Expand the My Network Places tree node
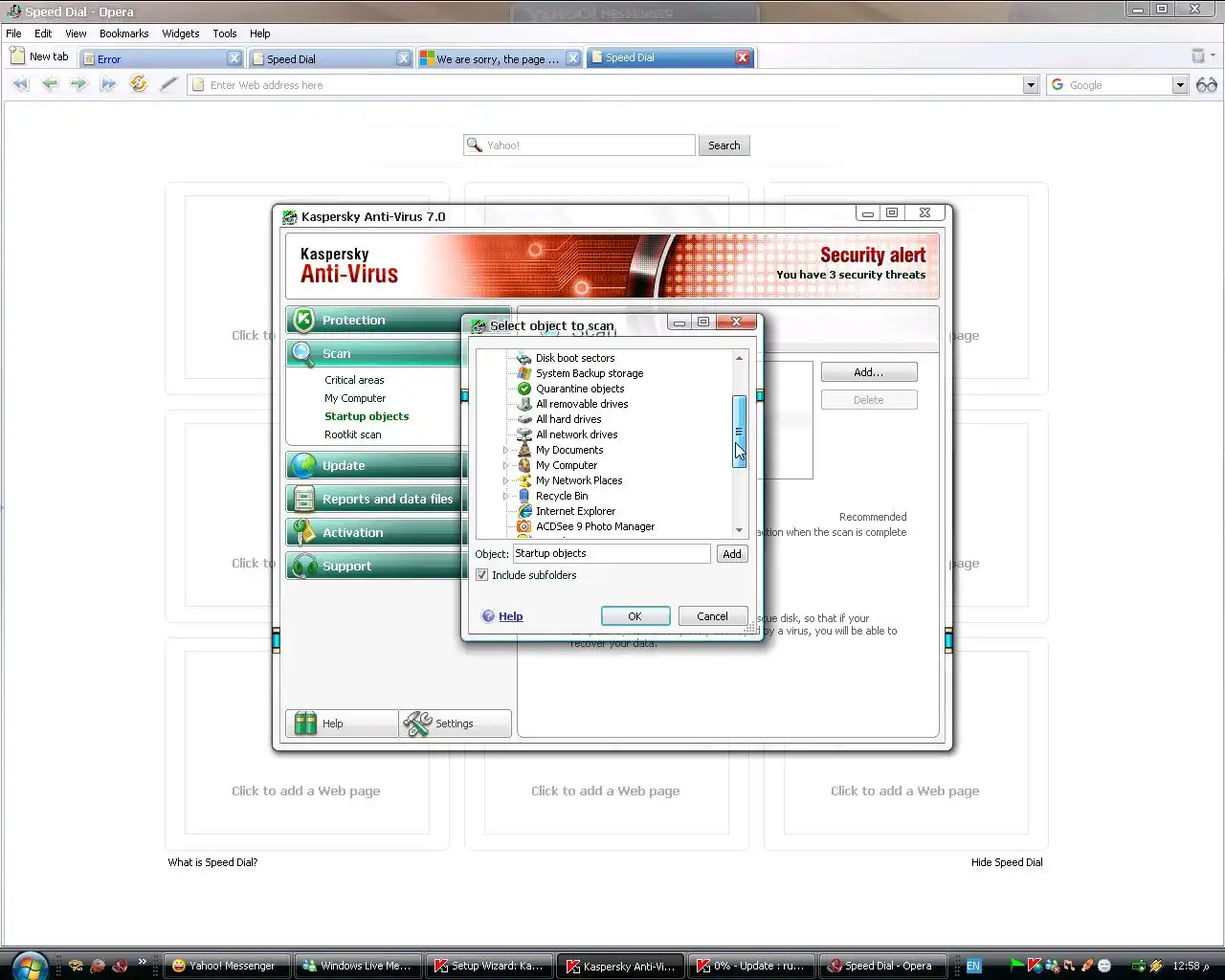The height and width of the screenshot is (980, 1225). (x=505, y=480)
